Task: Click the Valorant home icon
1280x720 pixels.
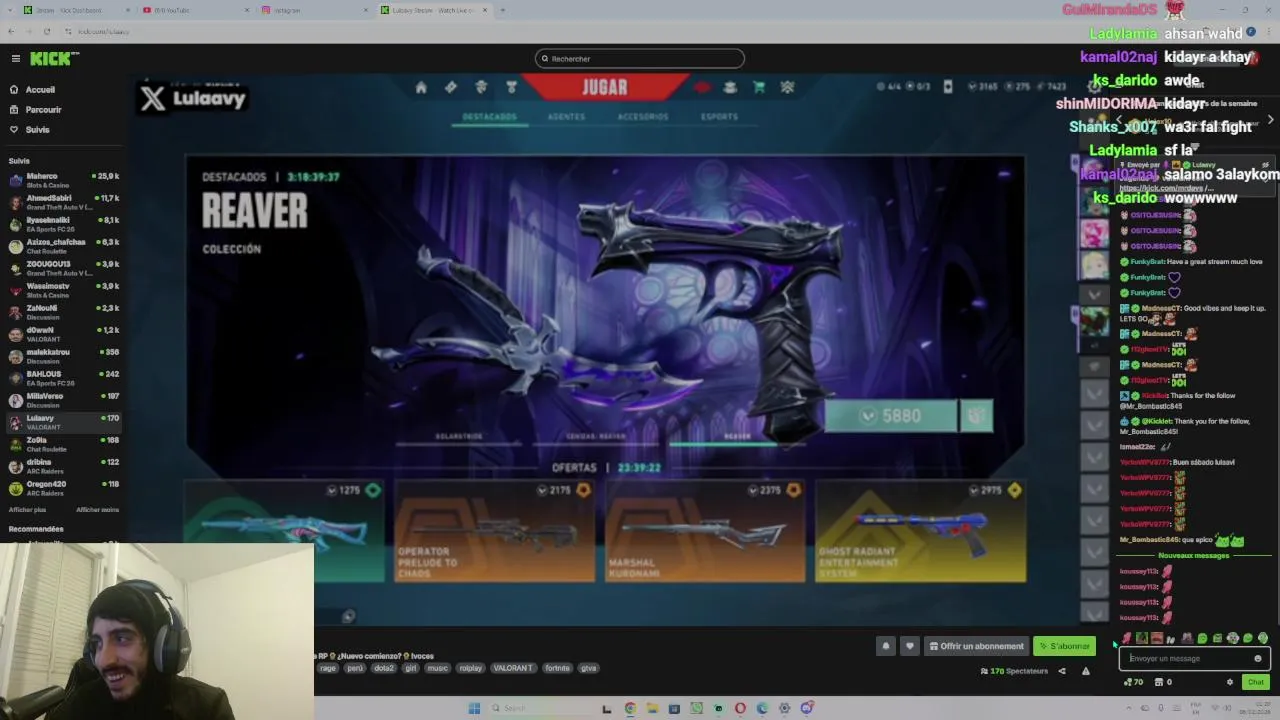Action: click(421, 88)
